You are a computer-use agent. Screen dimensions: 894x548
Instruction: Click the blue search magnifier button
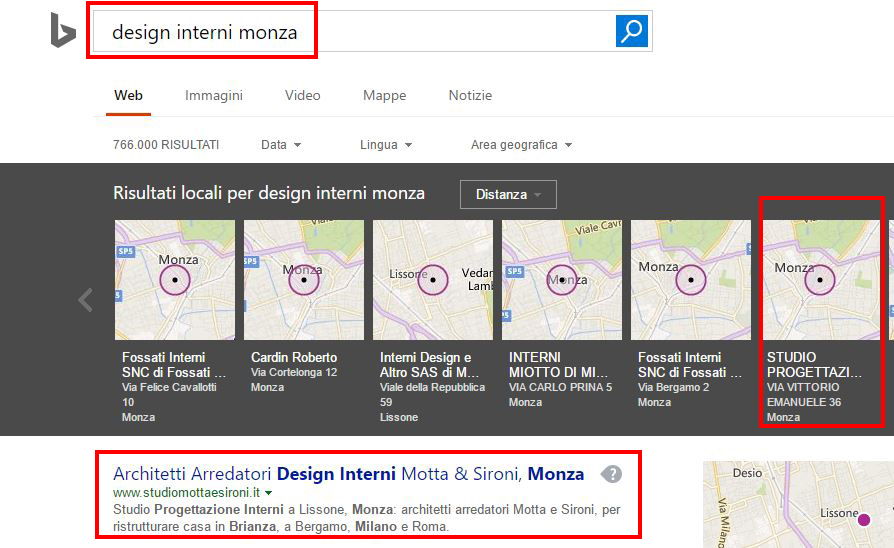[x=632, y=31]
